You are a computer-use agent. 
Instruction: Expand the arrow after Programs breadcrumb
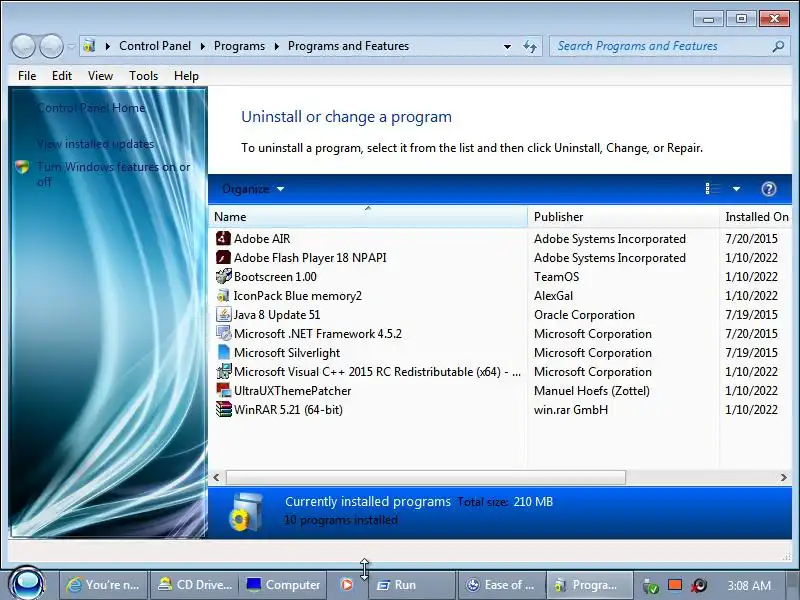pos(277,46)
